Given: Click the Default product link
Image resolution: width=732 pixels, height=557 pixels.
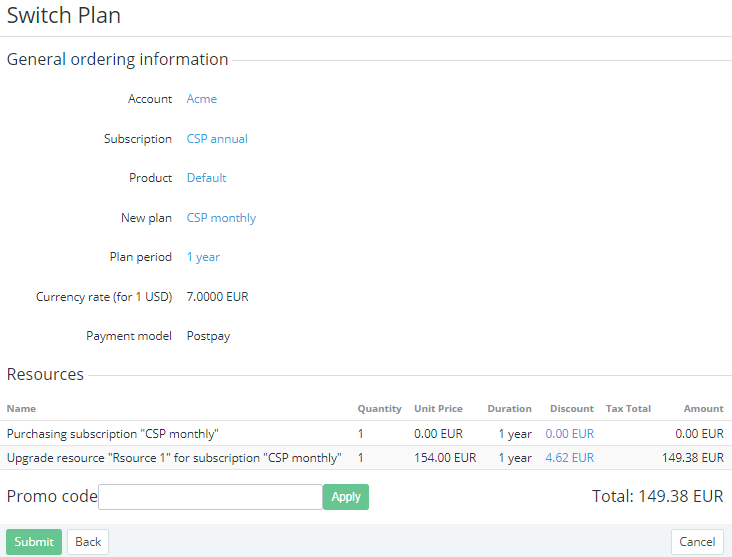Looking at the screenshot, I should click(x=206, y=178).
